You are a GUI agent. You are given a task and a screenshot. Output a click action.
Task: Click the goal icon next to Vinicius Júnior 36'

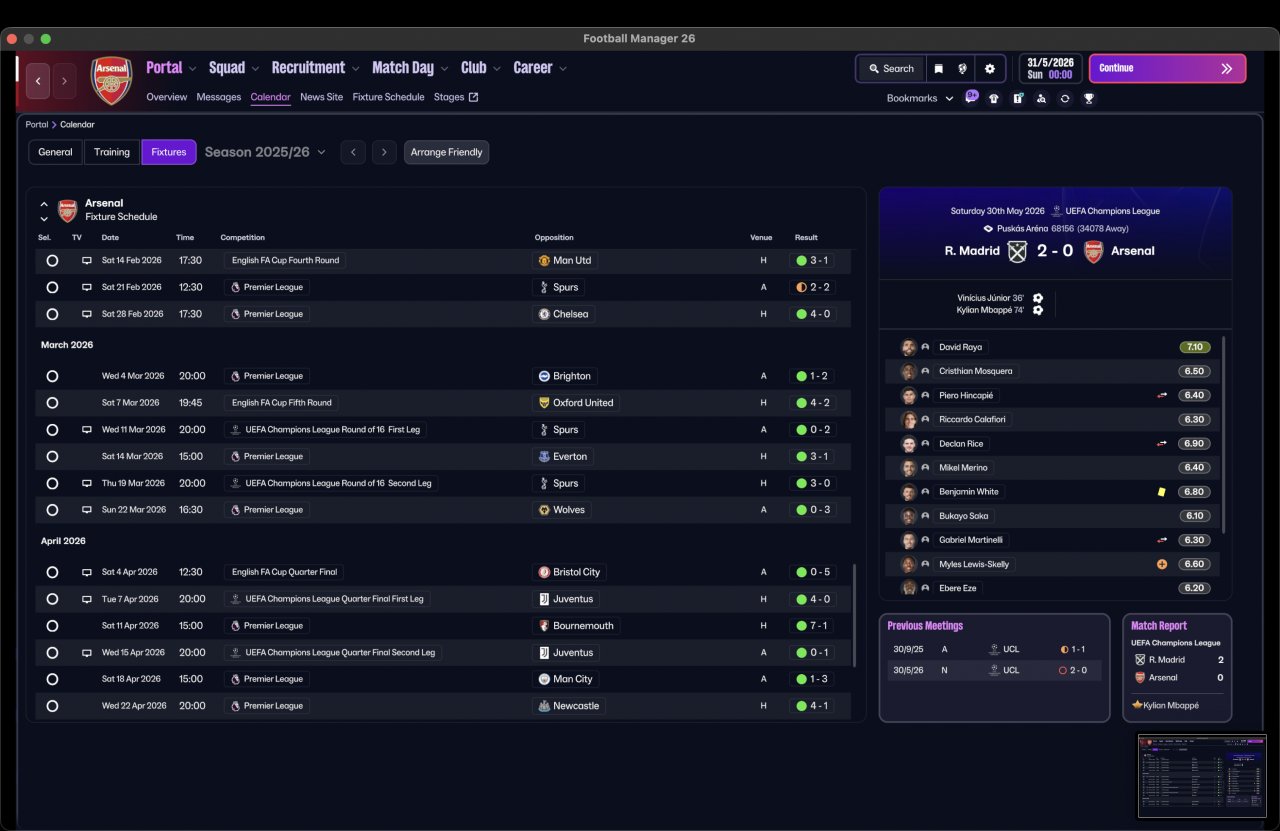click(x=1038, y=298)
